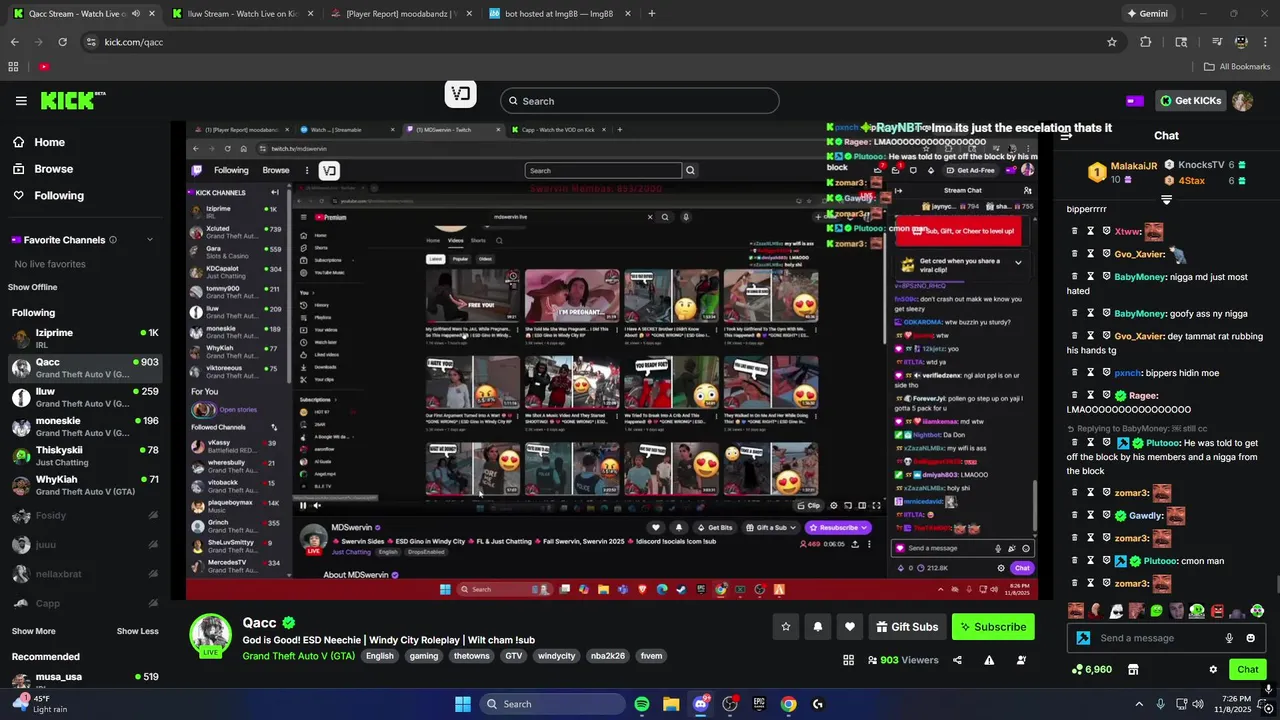
Task: Click the microphone icon in chat input
Action: click(x=1229, y=638)
